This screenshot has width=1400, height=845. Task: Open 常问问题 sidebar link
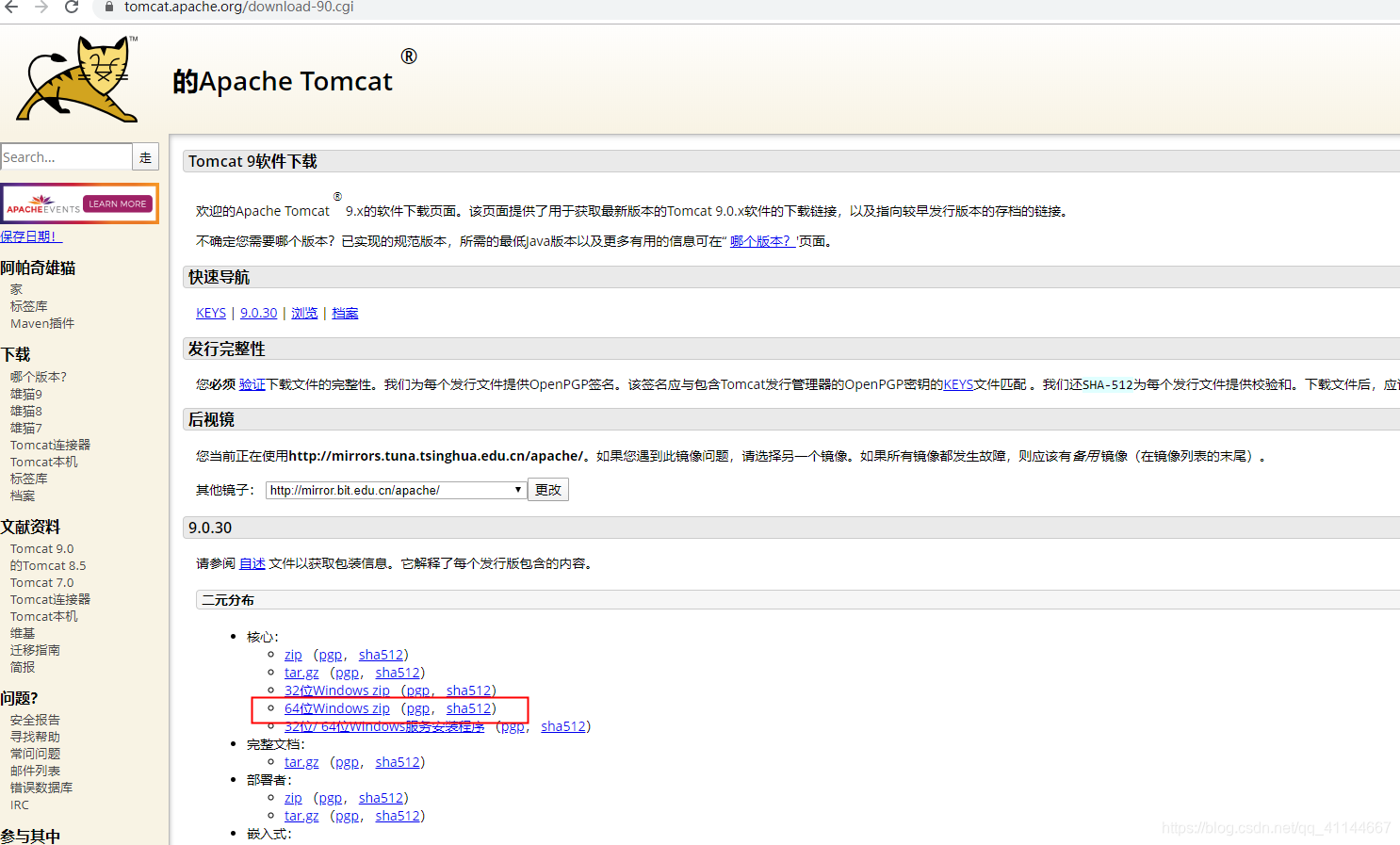click(x=35, y=754)
